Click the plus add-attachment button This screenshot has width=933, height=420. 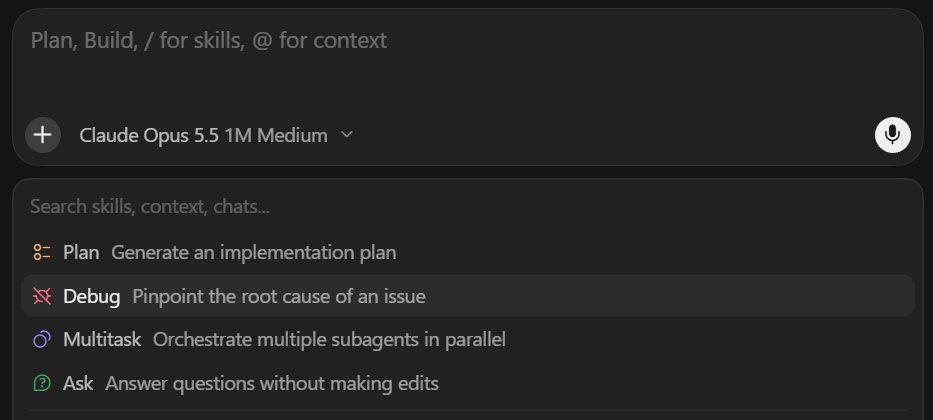coord(43,135)
